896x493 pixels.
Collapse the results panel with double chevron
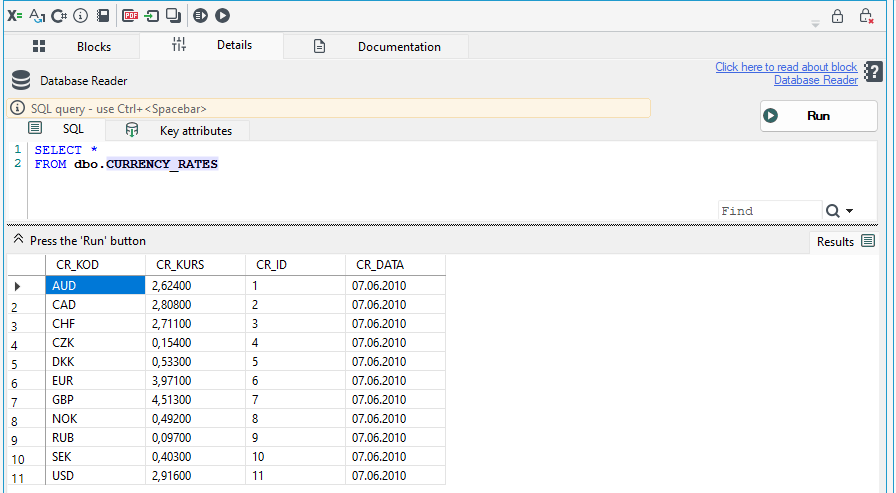[18, 239]
